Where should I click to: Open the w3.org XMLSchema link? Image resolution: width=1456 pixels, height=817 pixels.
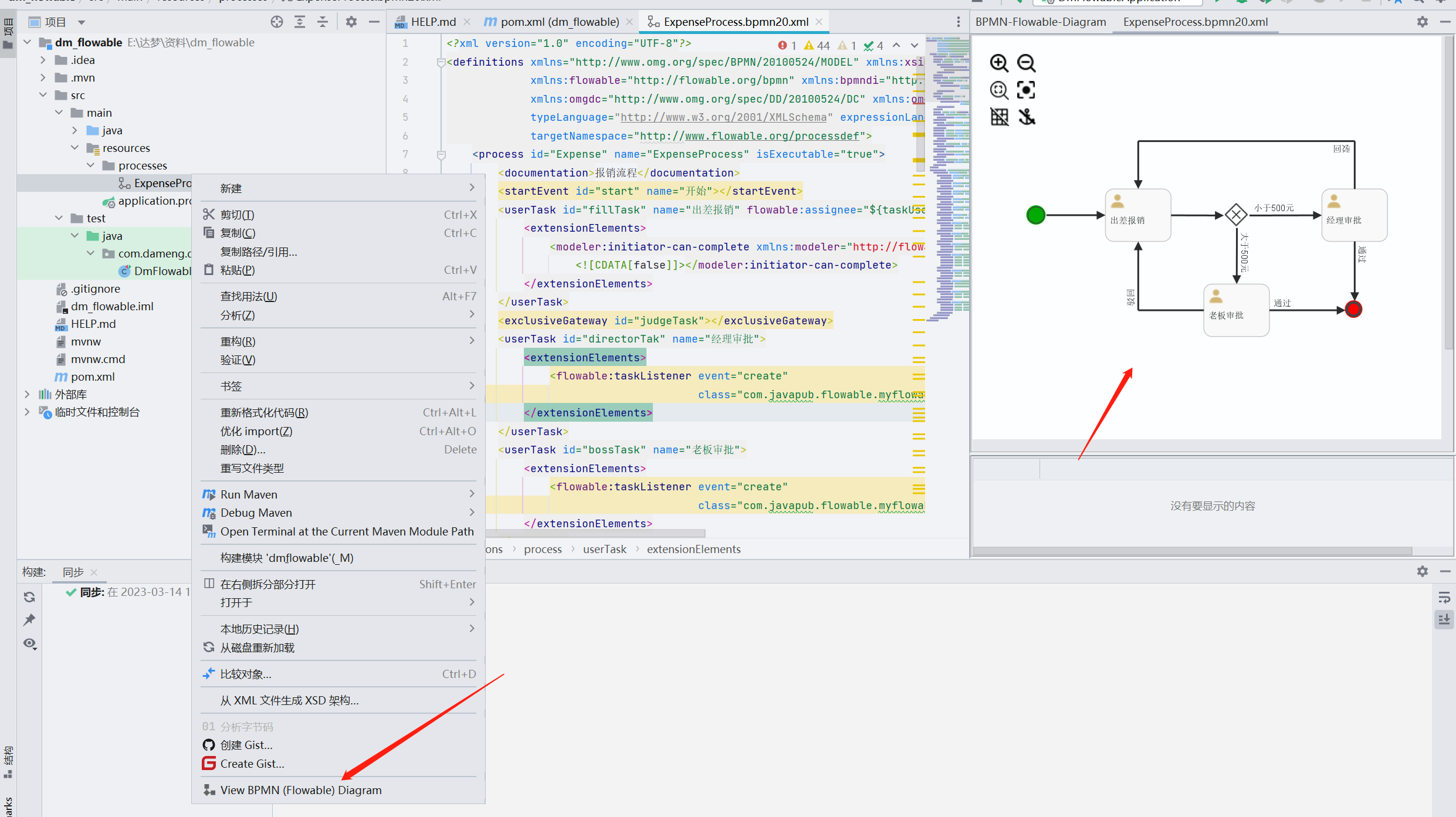(x=723, y=117)
